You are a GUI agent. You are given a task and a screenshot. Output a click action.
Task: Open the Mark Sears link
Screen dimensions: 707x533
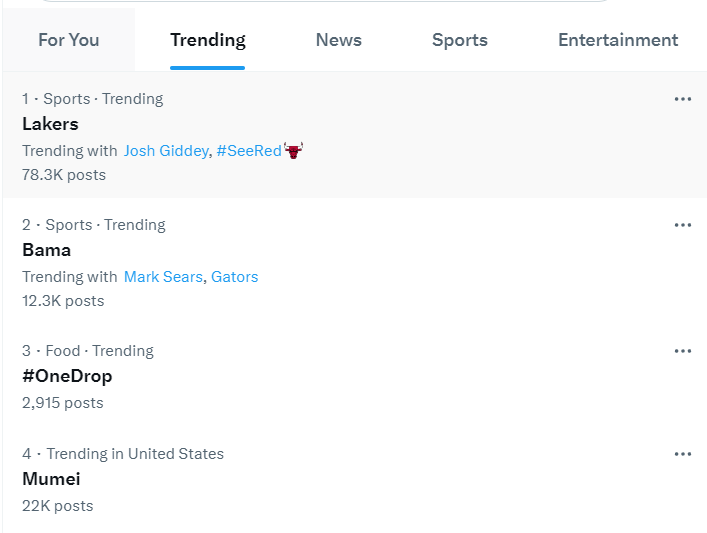click(163, 276)
